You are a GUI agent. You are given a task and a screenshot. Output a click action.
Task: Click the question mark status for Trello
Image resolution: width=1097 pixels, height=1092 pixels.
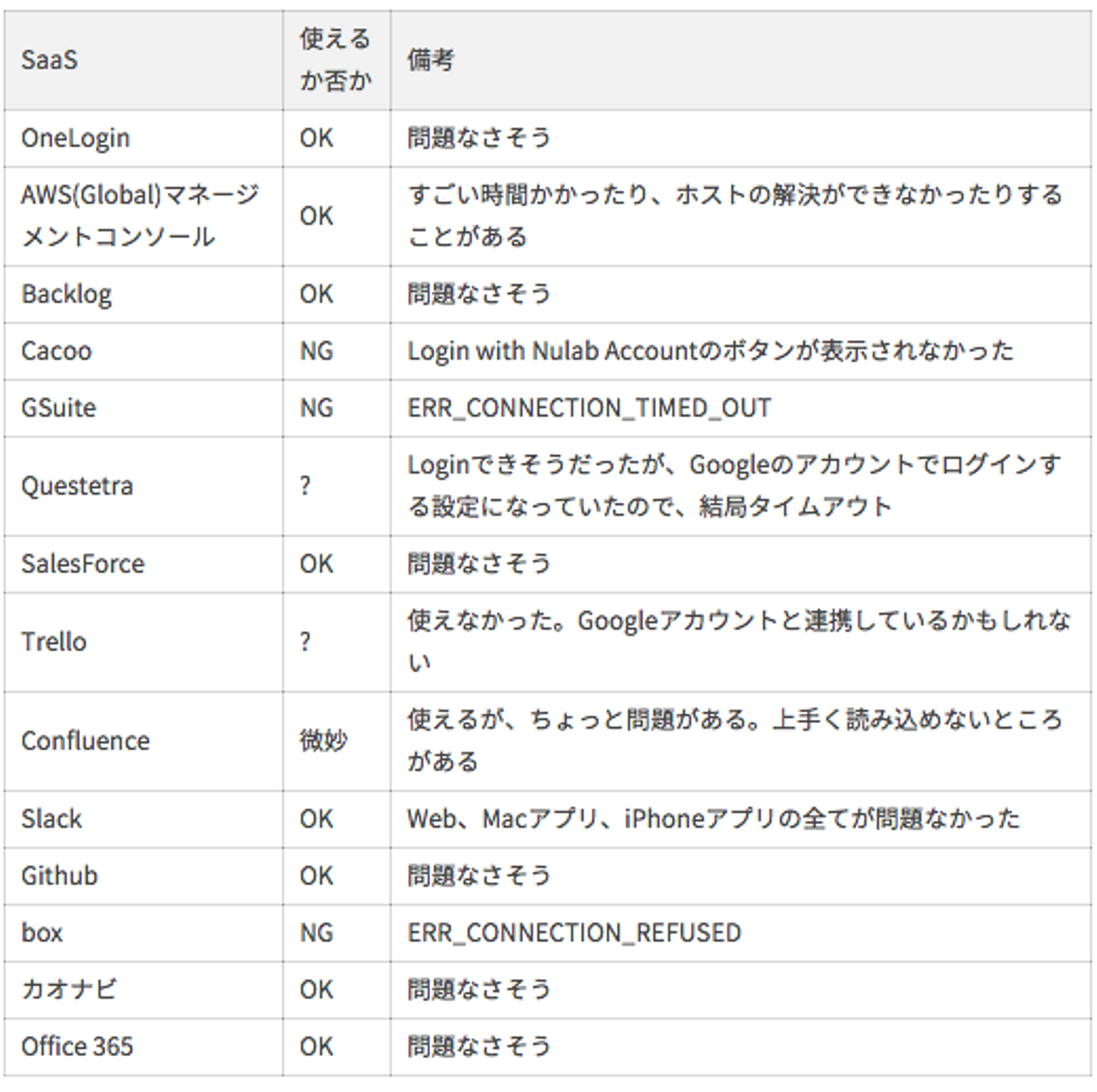click(x=305, y=642)
